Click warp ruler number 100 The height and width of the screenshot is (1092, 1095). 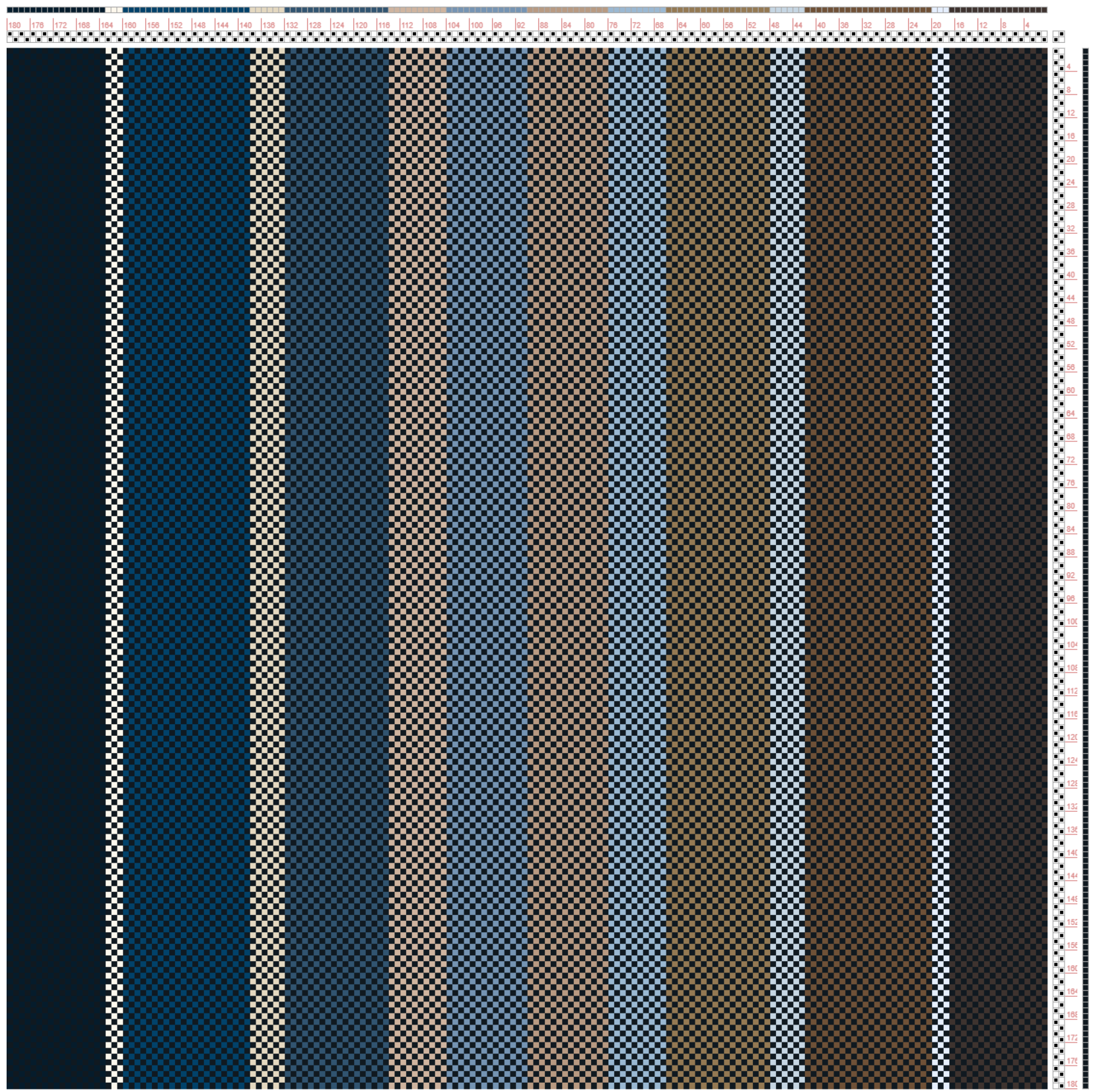[476, 25]
